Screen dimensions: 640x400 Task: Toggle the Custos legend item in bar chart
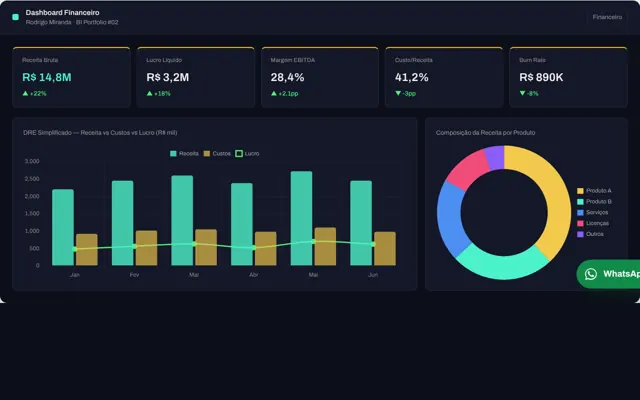[x=217, y=153]
